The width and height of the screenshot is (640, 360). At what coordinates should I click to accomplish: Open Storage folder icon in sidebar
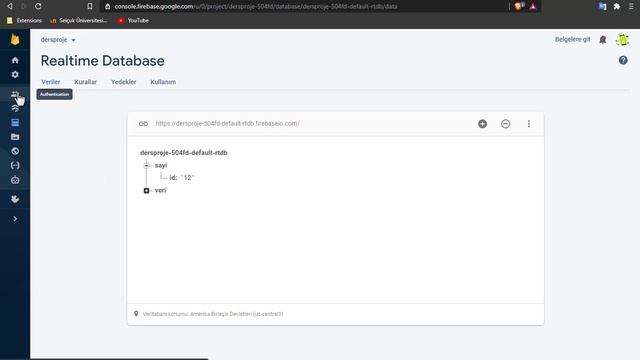click(x=15, y=137)
